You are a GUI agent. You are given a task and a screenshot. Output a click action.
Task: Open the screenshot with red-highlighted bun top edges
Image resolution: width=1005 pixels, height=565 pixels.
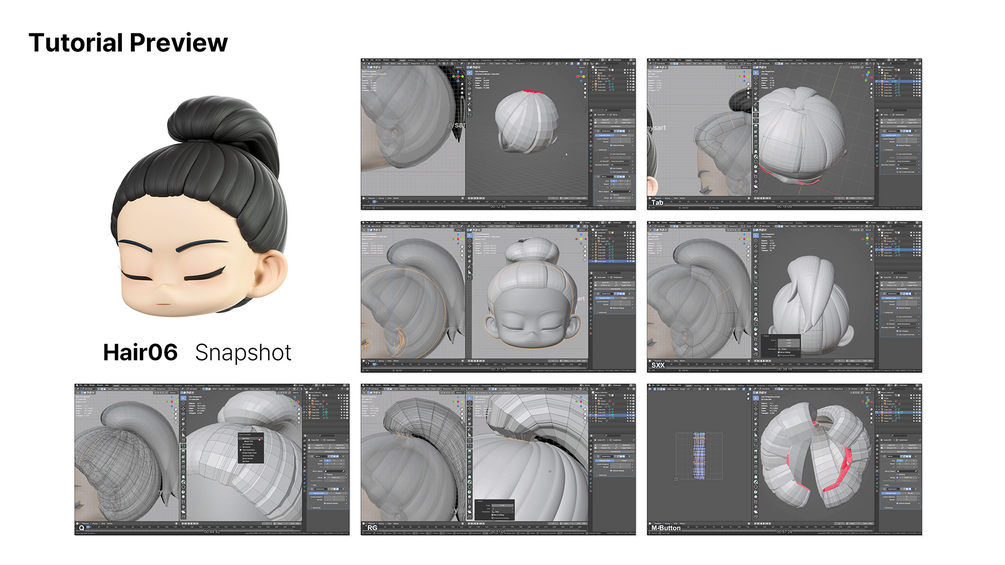tap(498, 134)
